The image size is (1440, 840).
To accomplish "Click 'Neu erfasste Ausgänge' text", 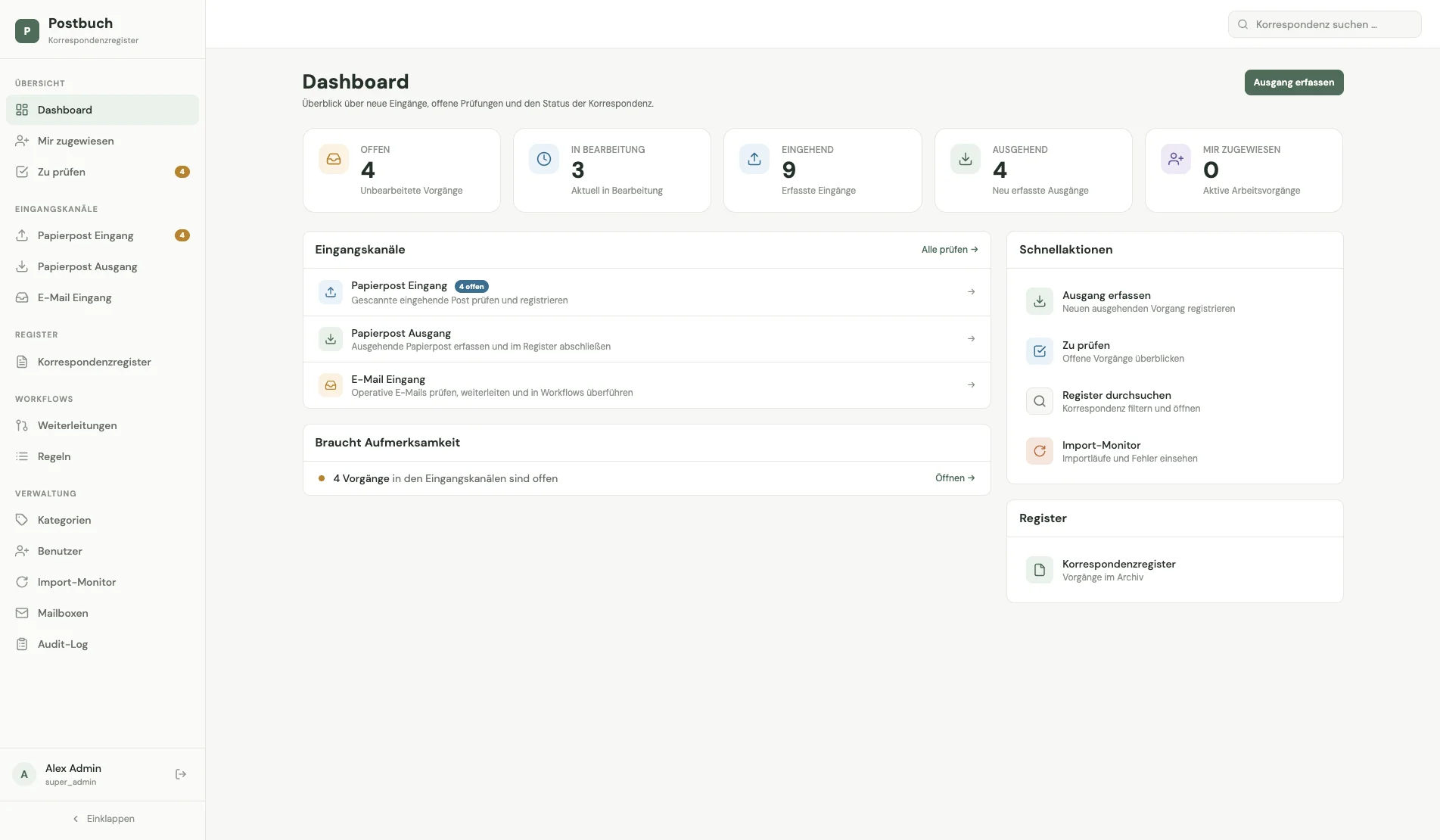I will pyautogui.click(x=1040, y=191).
